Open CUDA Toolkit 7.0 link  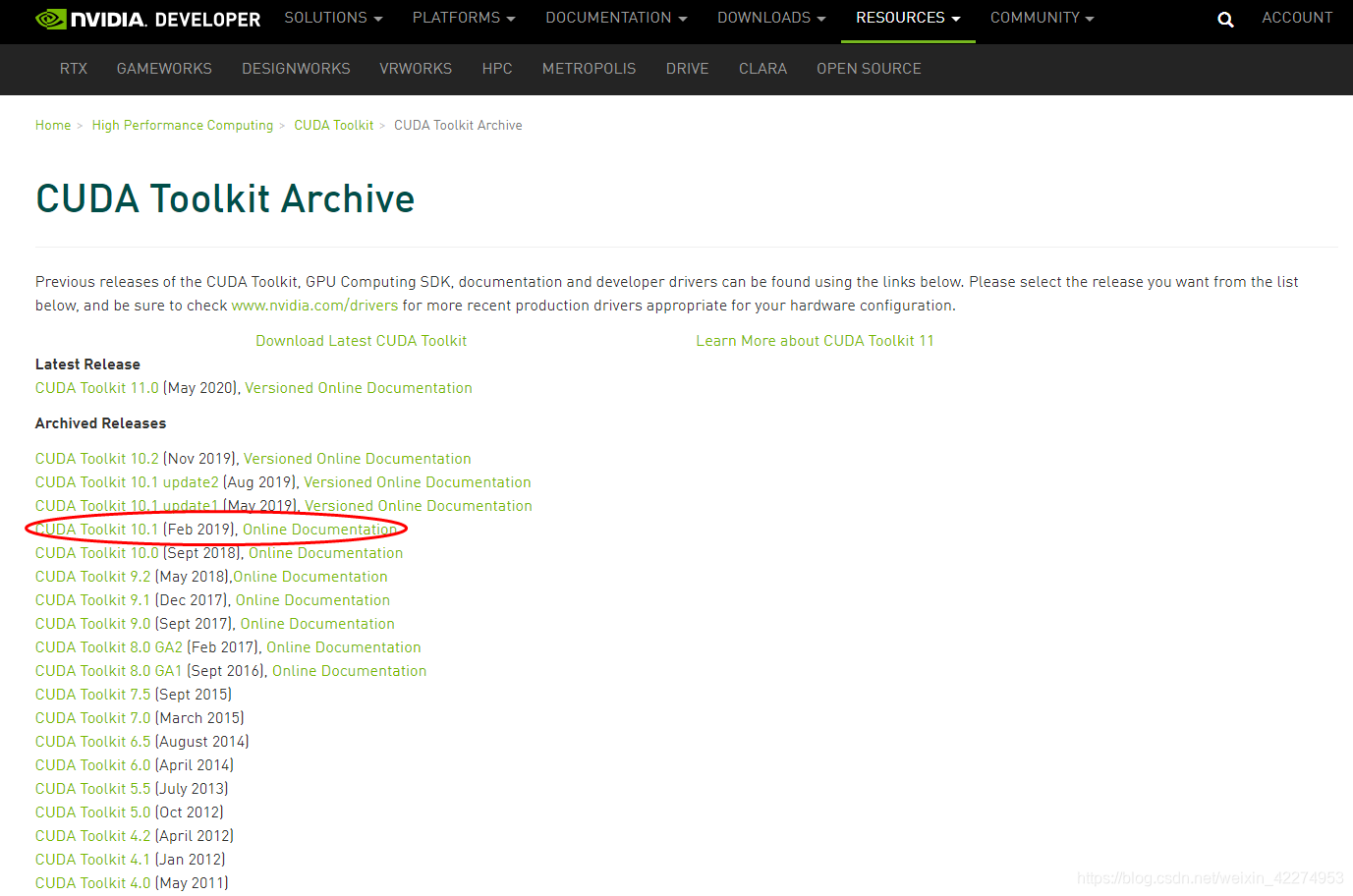[93, 718]
